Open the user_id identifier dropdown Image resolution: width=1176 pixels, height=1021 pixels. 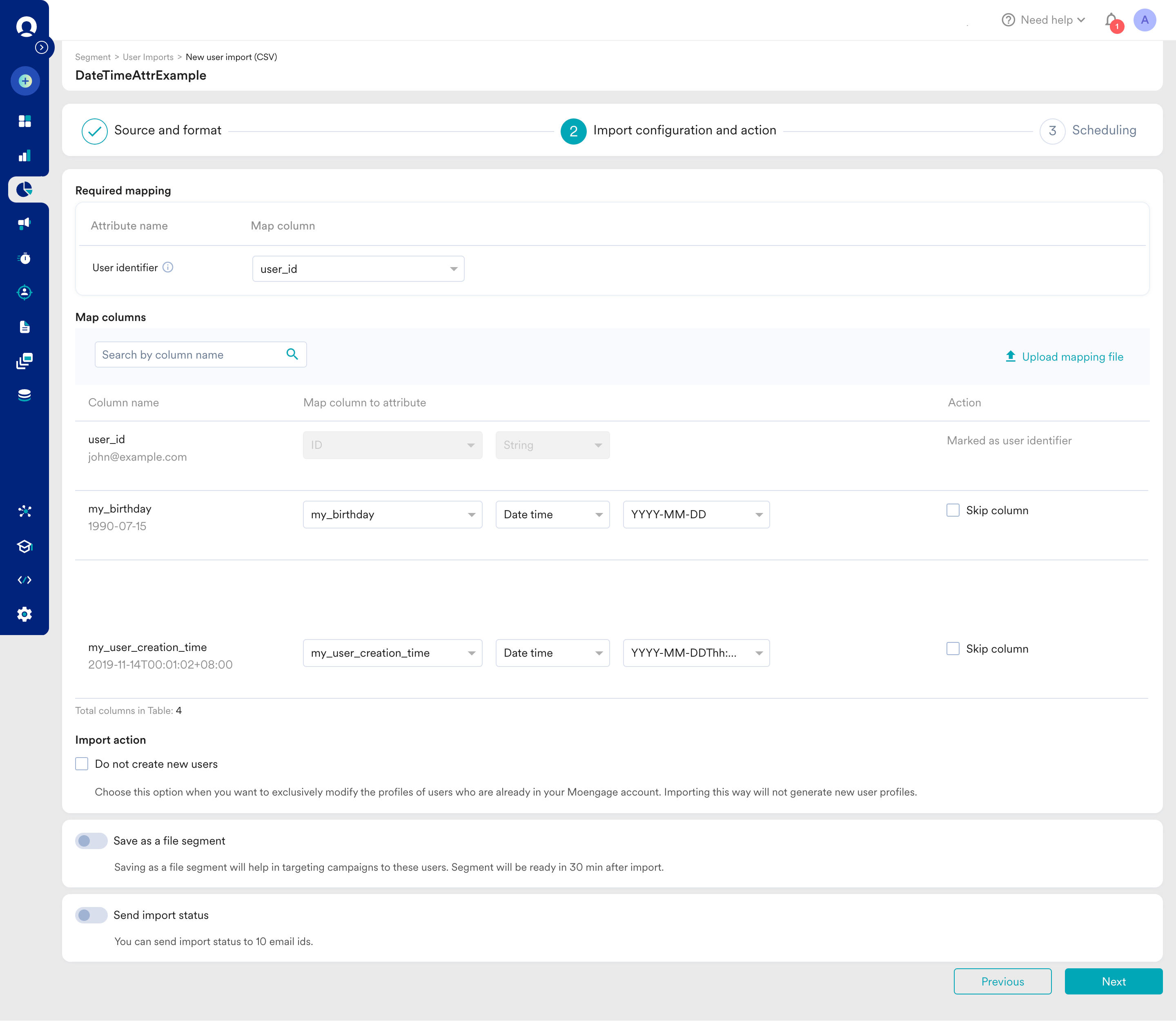click(x=358, y=269)
